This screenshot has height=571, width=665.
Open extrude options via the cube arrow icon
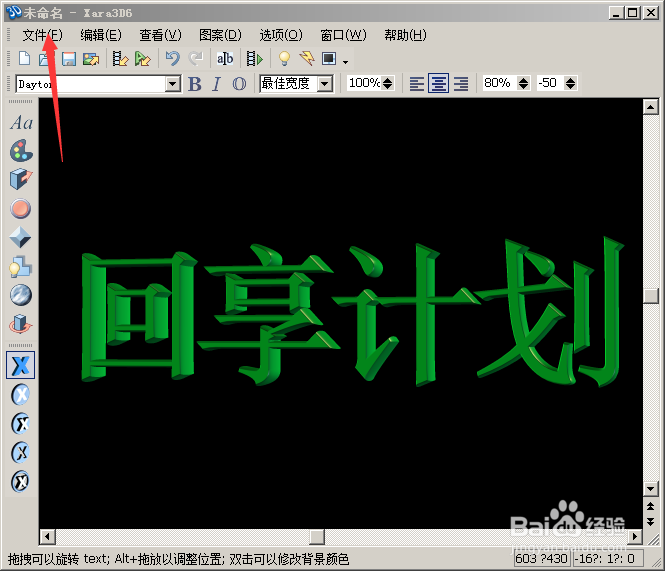click(x=21, y=179)
